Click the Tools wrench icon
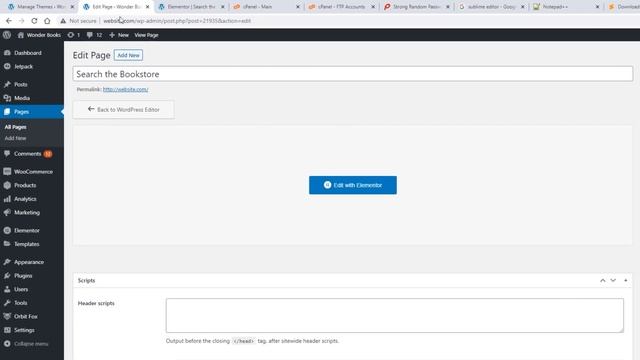Screen dimensions: 640x360 7,302
